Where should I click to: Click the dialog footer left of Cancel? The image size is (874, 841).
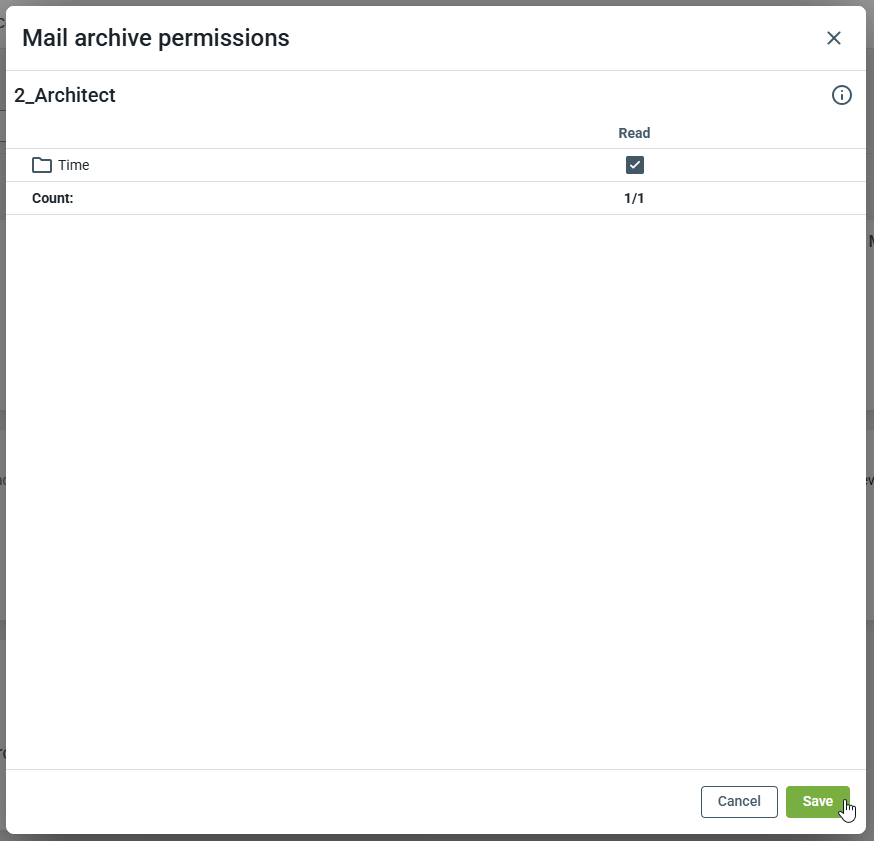(x=350, y=801)
